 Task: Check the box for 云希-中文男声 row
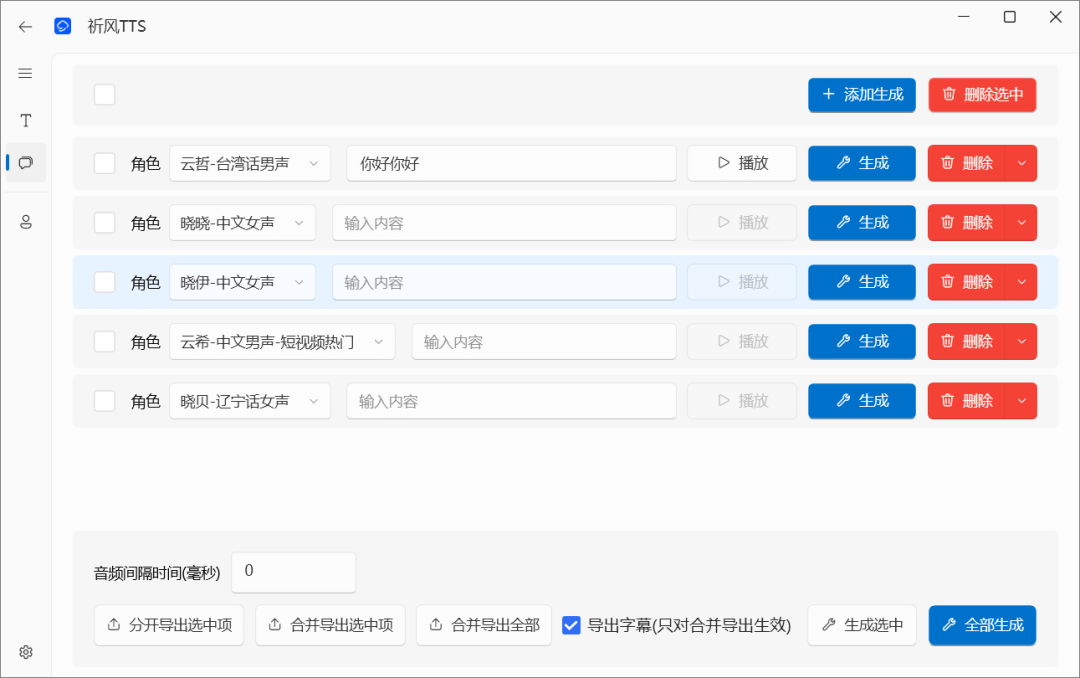(x=105, y=341)
